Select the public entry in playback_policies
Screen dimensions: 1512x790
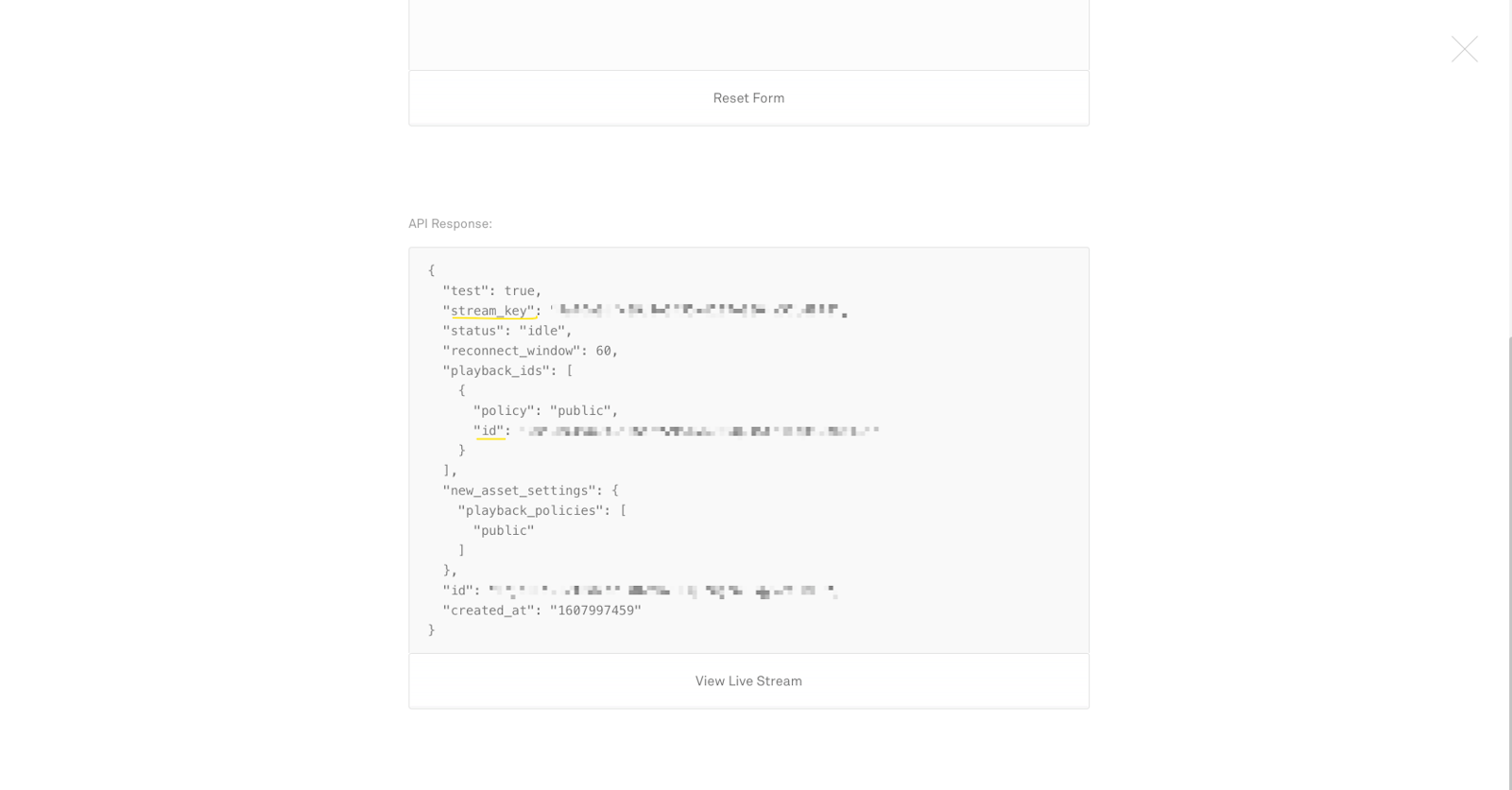505,529
